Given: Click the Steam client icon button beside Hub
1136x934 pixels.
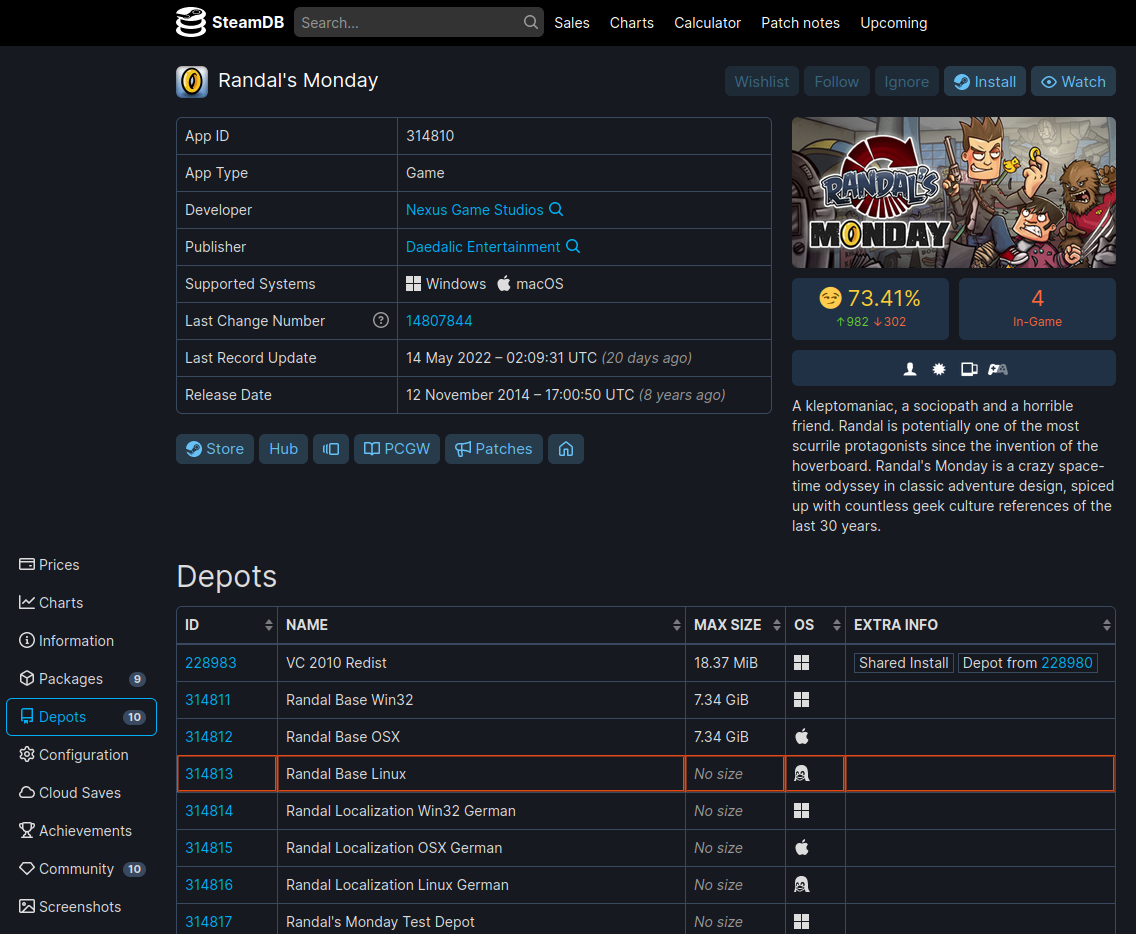Looking at the screenshot, I should [x=331, y=449].
